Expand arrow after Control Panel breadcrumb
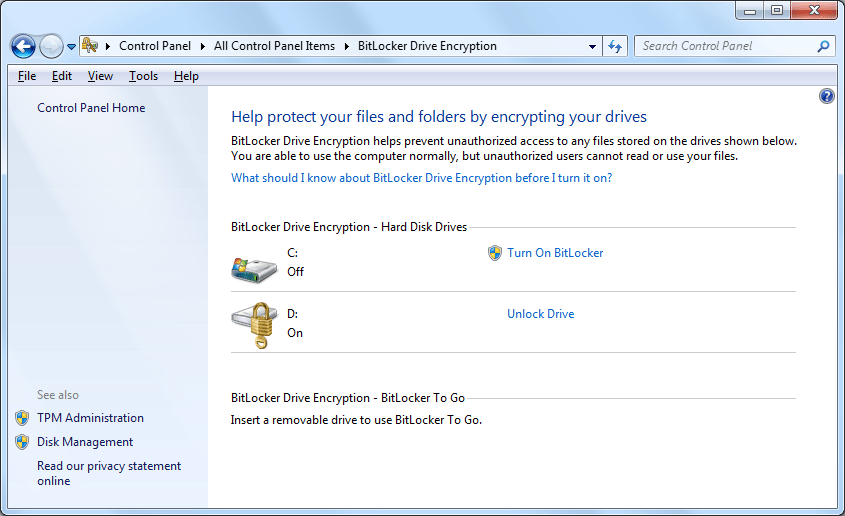 203,46
